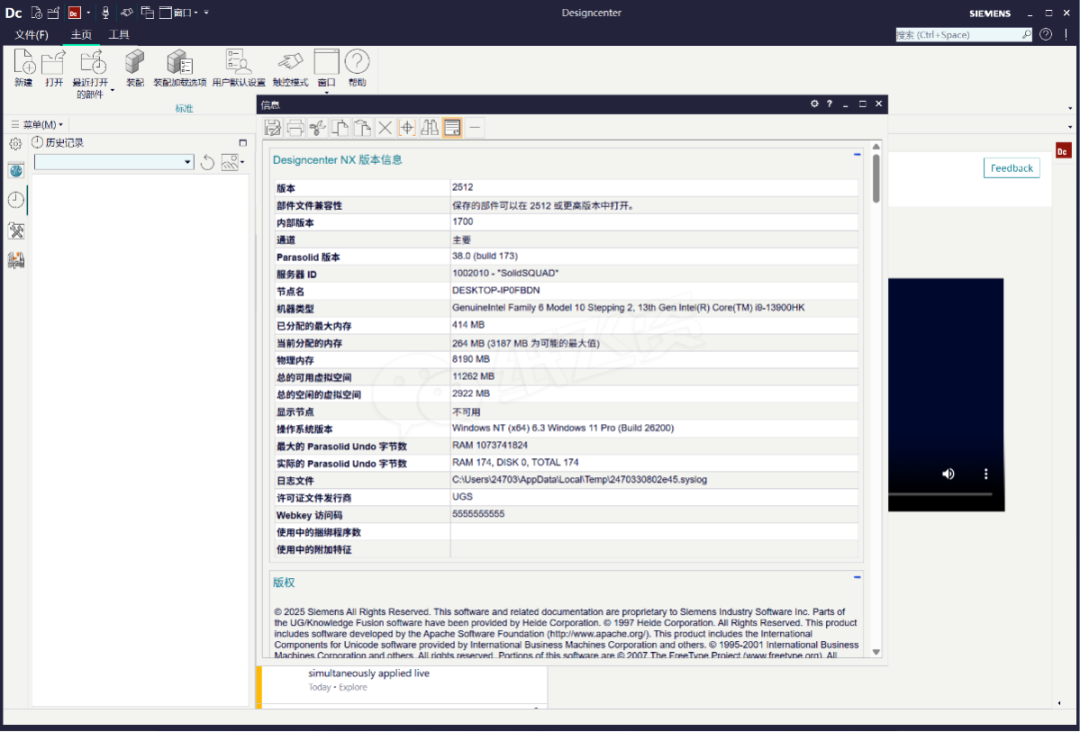Viewport: 1080px width, 732px height.
Task: Collapse the Designcenter NX 版本信息 section
Action: 857,155
